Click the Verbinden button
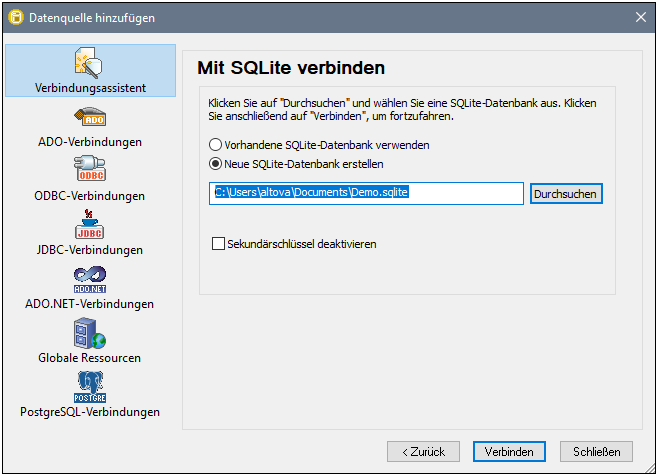Screen dimensions: 658x476 [509, 452]
